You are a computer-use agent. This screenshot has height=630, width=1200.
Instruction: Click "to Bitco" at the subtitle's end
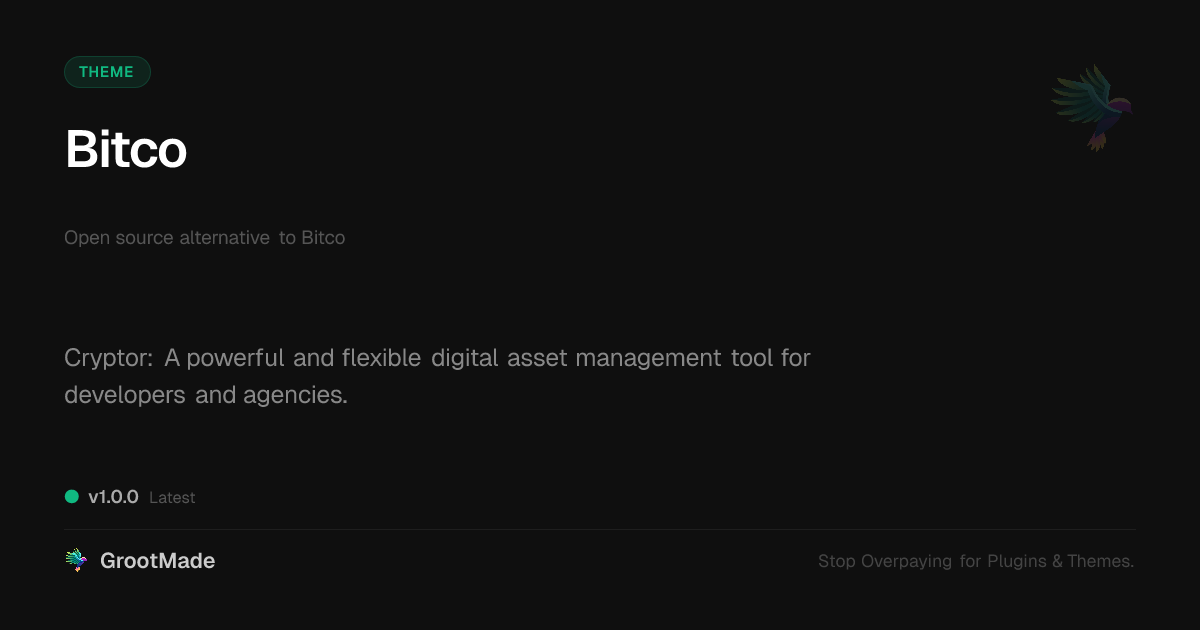click(x=312, y=238)
